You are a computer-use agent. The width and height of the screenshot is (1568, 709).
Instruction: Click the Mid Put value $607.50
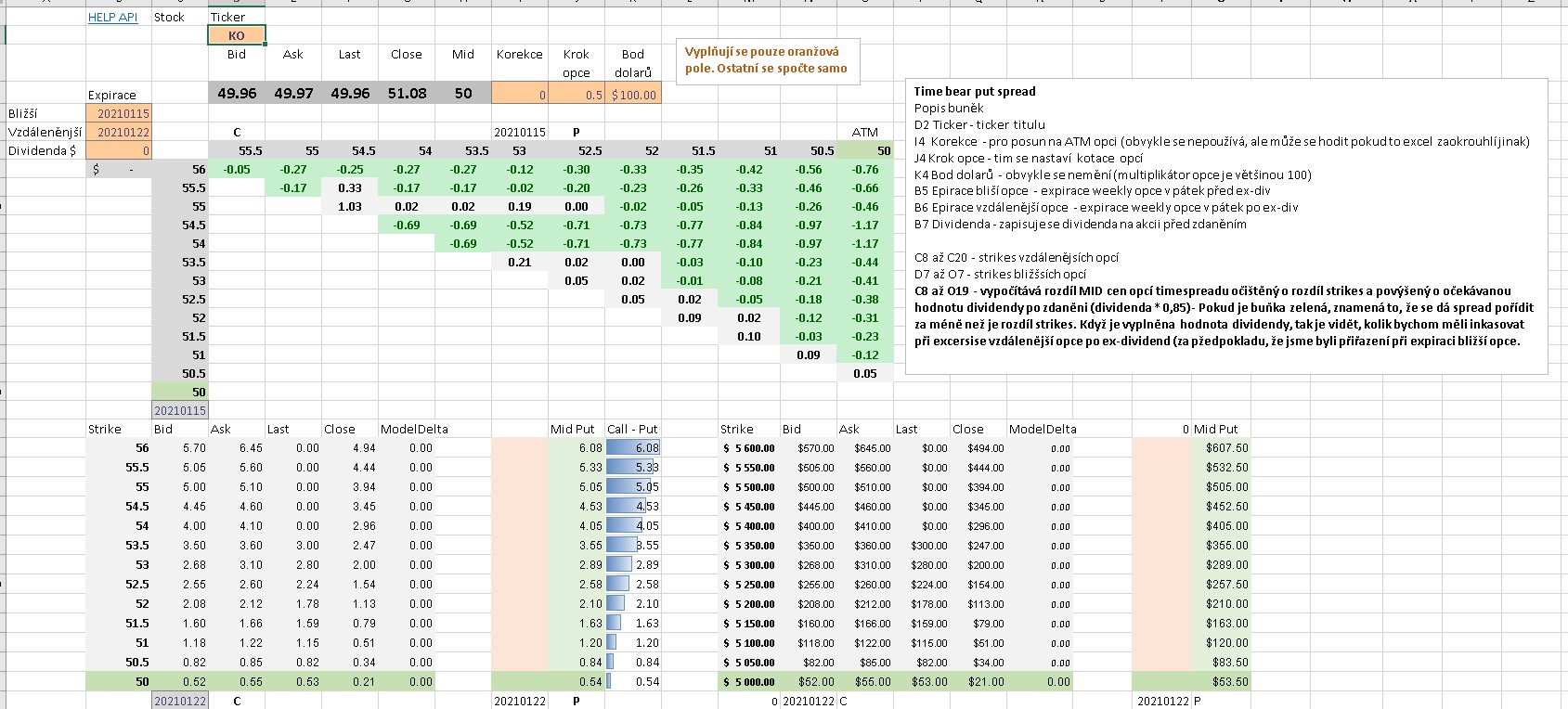[1225, 447]
